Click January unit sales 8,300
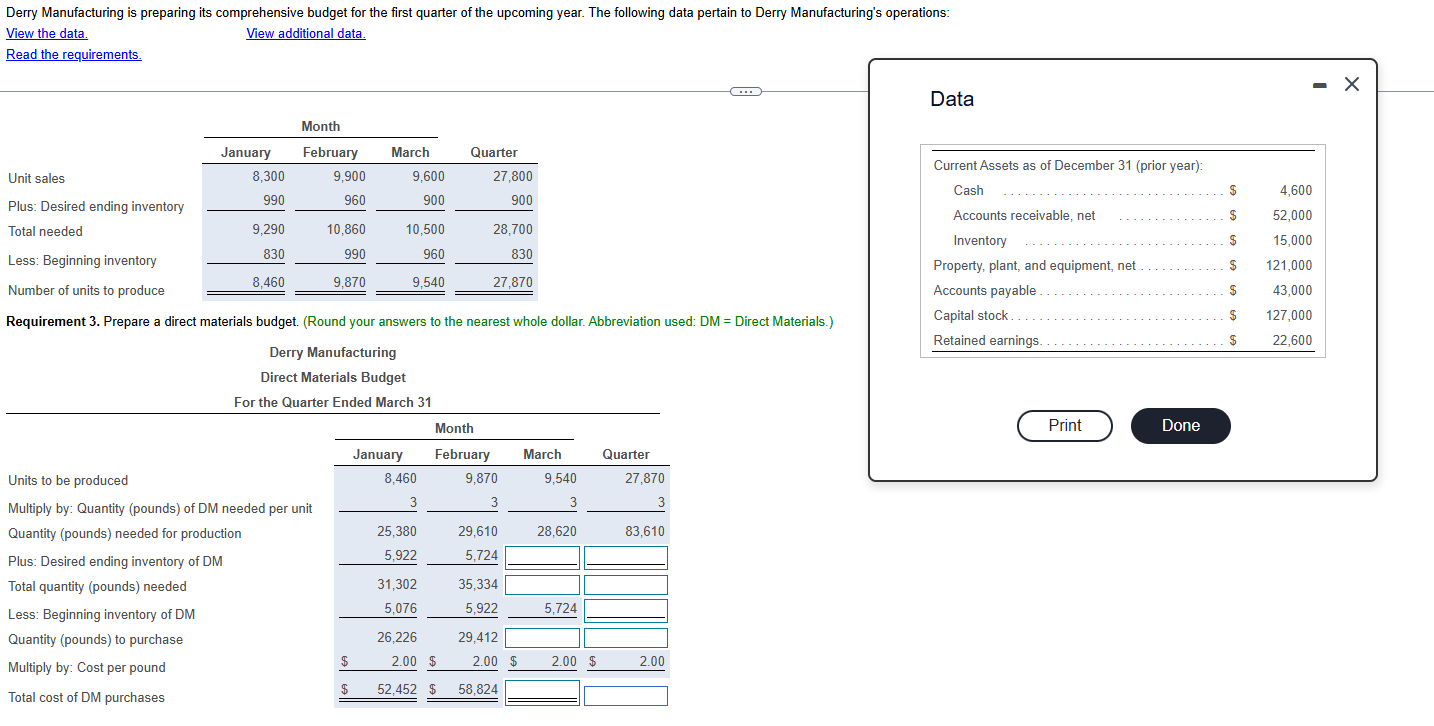Image resolution: width=1434 pixels, height=726 pixels. point(268,176)
